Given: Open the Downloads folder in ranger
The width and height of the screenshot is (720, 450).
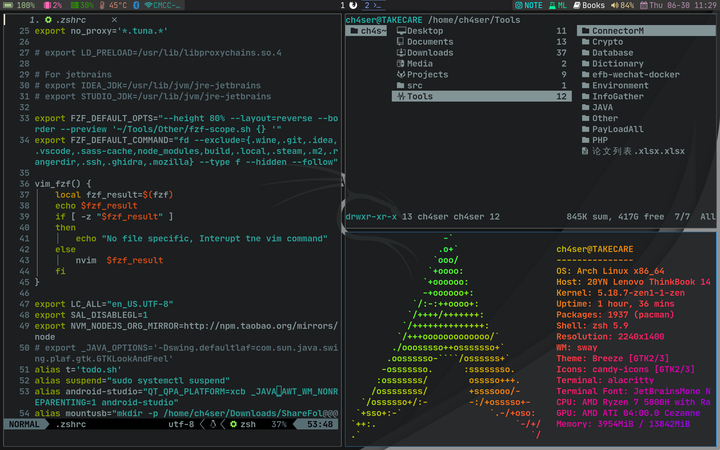Looking at the screenshot, I should click(x=481, y=53).
